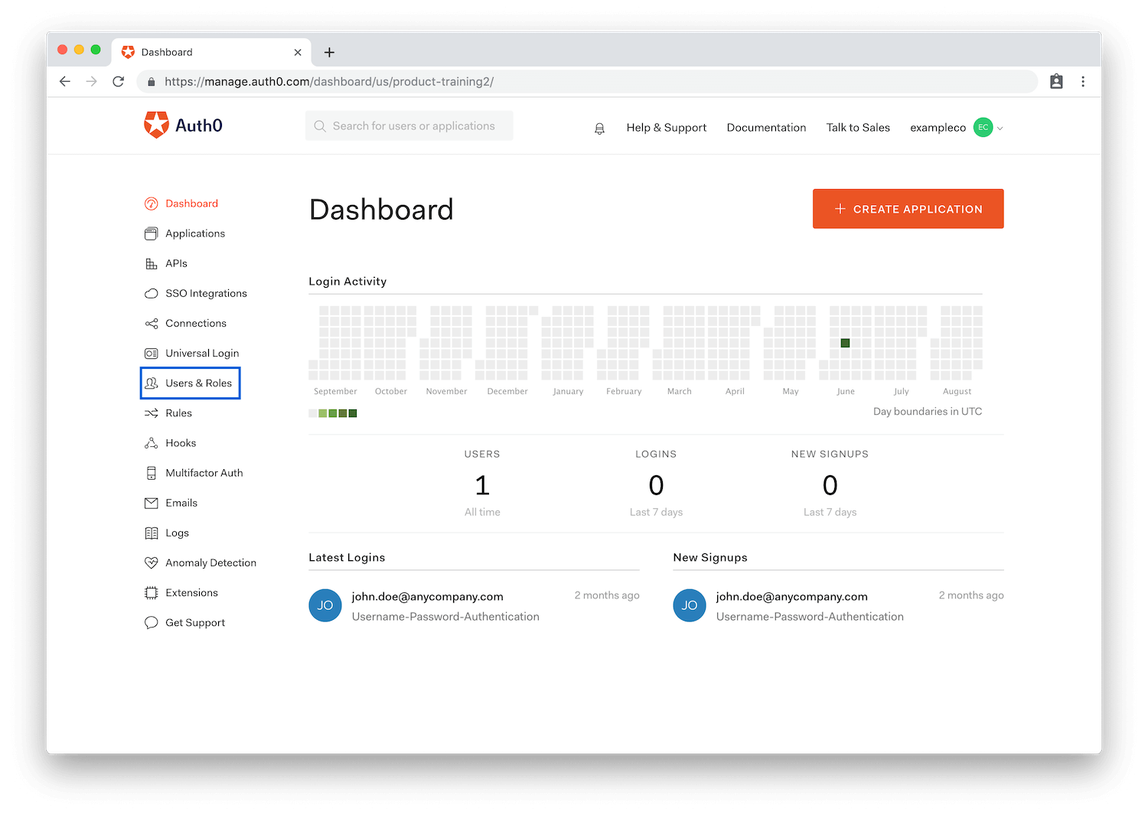
Task: Click the 'Day boundaries in UTC' text
Action: [x=927, y=412]
